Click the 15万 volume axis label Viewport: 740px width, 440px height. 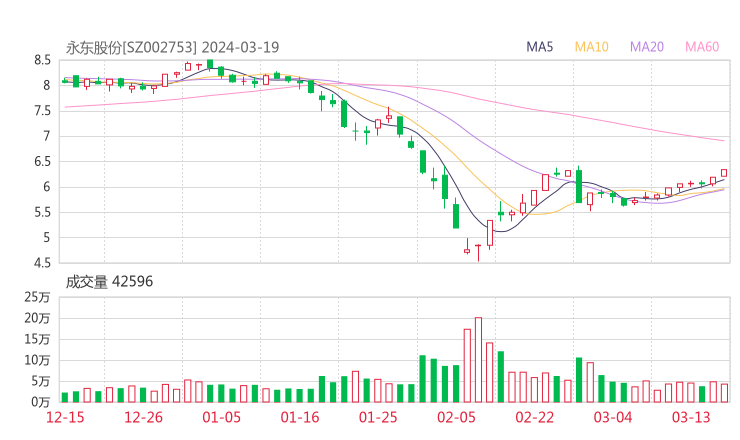click(37, 339)
